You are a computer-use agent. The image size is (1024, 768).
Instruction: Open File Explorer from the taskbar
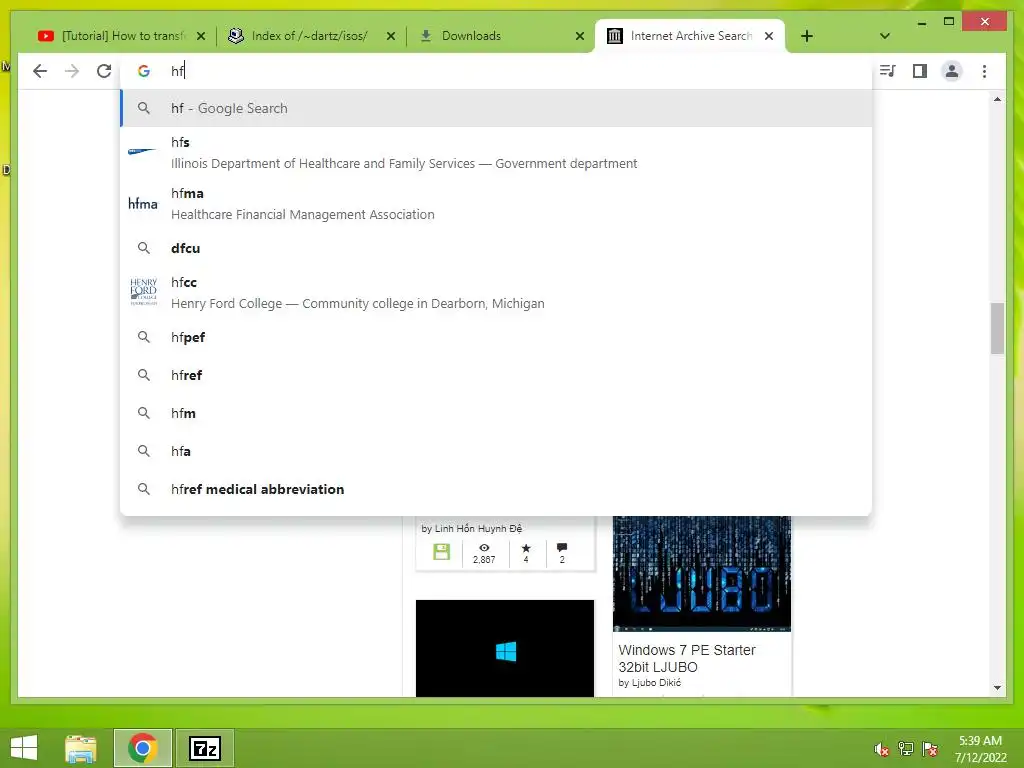pyautogui.click(x=81, y=748)
